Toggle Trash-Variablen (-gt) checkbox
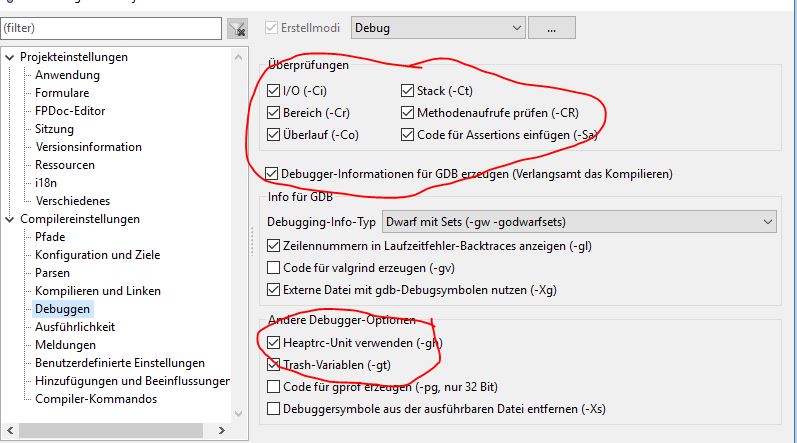This screenshot has height=443, width=797. (x=275, y=365)
